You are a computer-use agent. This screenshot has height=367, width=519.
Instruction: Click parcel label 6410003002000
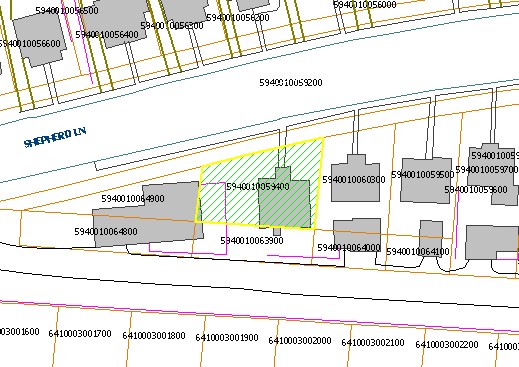tap(300, 341)
